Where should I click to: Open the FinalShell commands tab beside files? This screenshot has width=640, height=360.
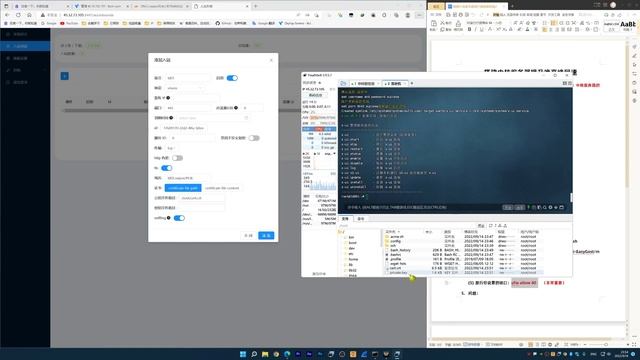coord(361,219)
